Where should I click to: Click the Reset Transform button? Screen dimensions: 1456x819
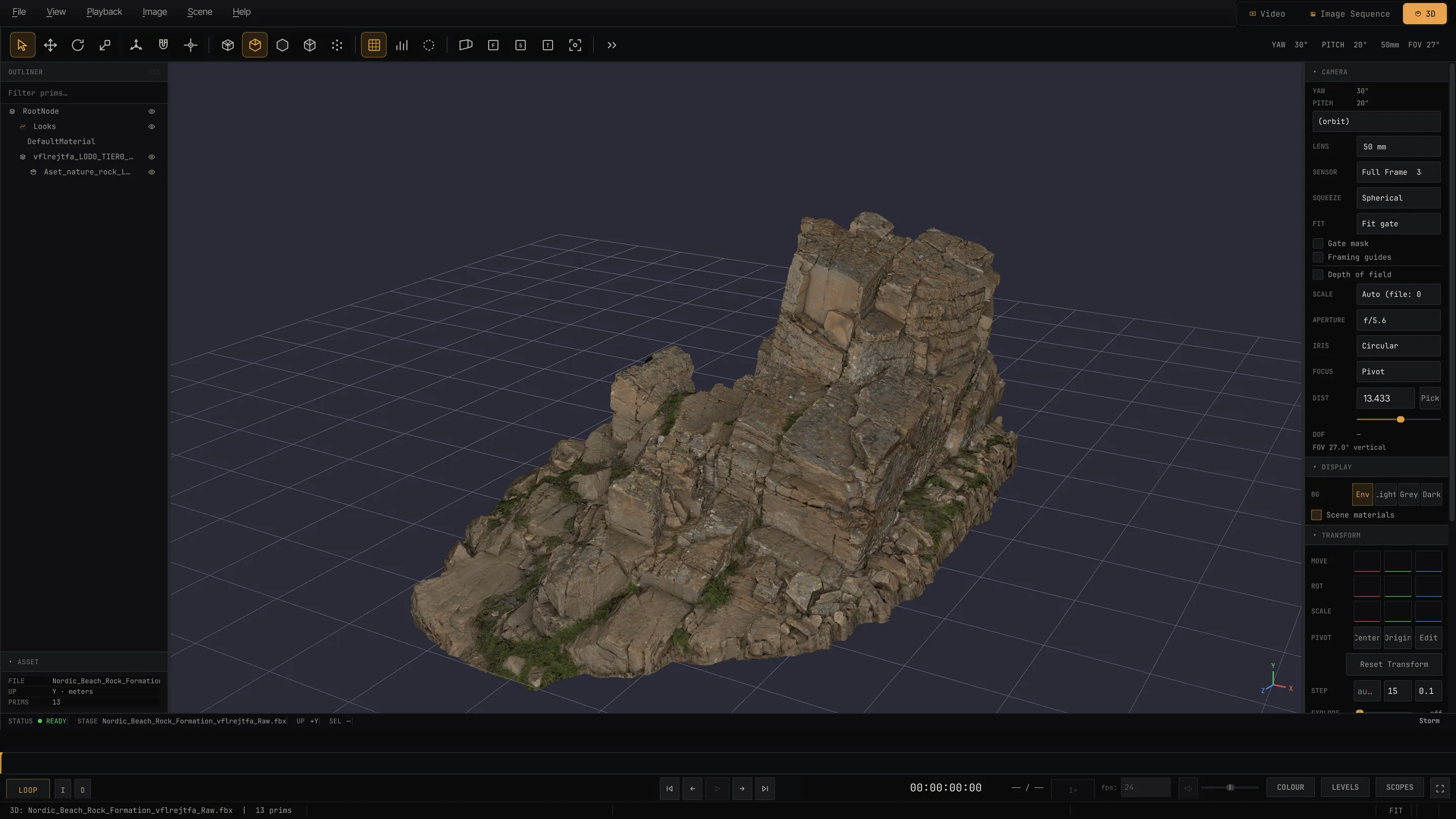pyautogui.click(x=1394, y=665)
